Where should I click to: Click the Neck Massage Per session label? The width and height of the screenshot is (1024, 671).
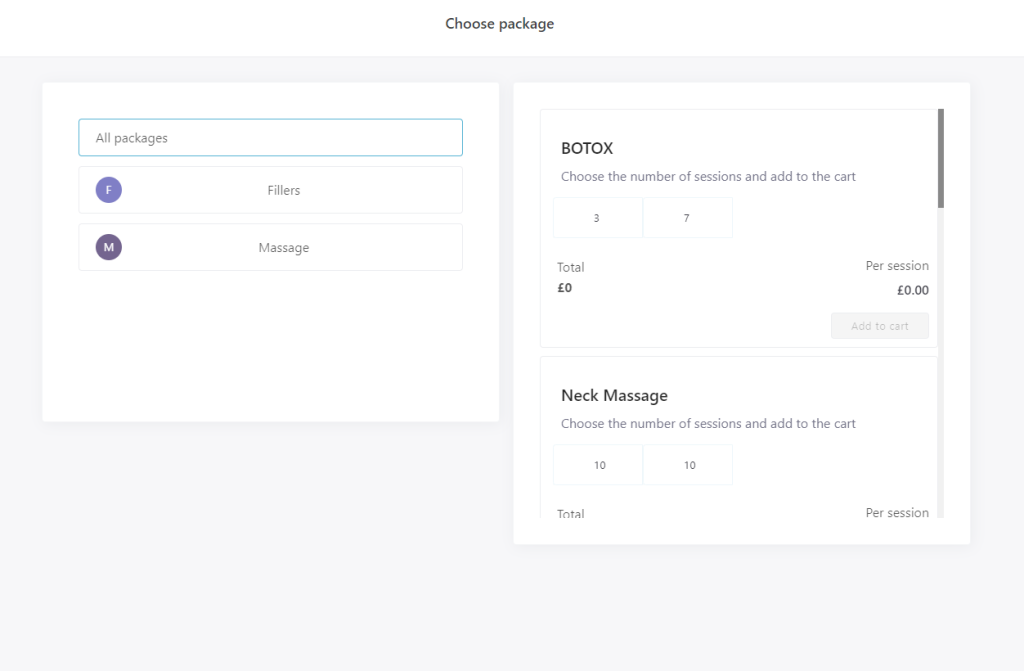(896, 512)
